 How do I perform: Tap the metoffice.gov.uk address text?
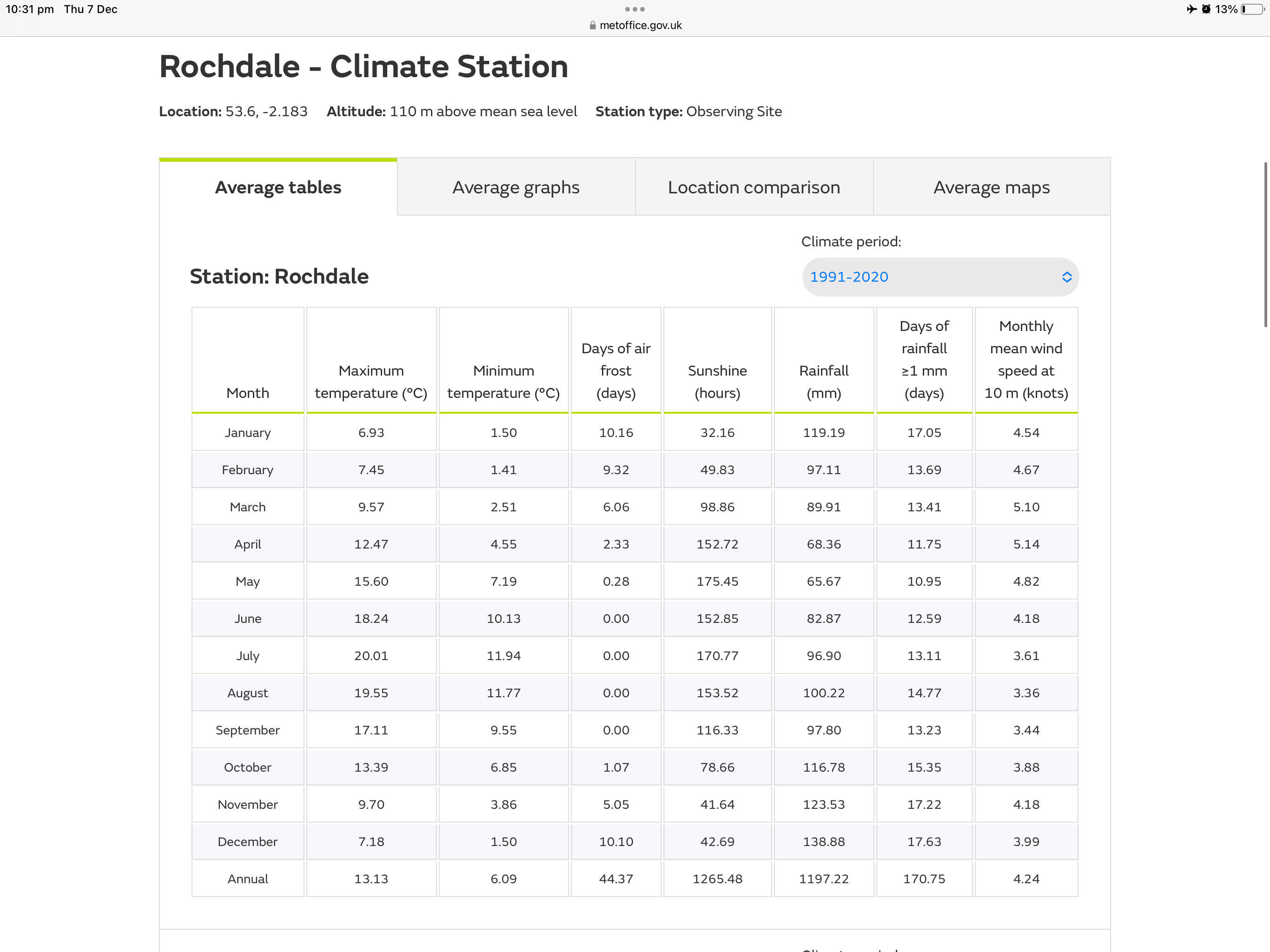point(640,25)
